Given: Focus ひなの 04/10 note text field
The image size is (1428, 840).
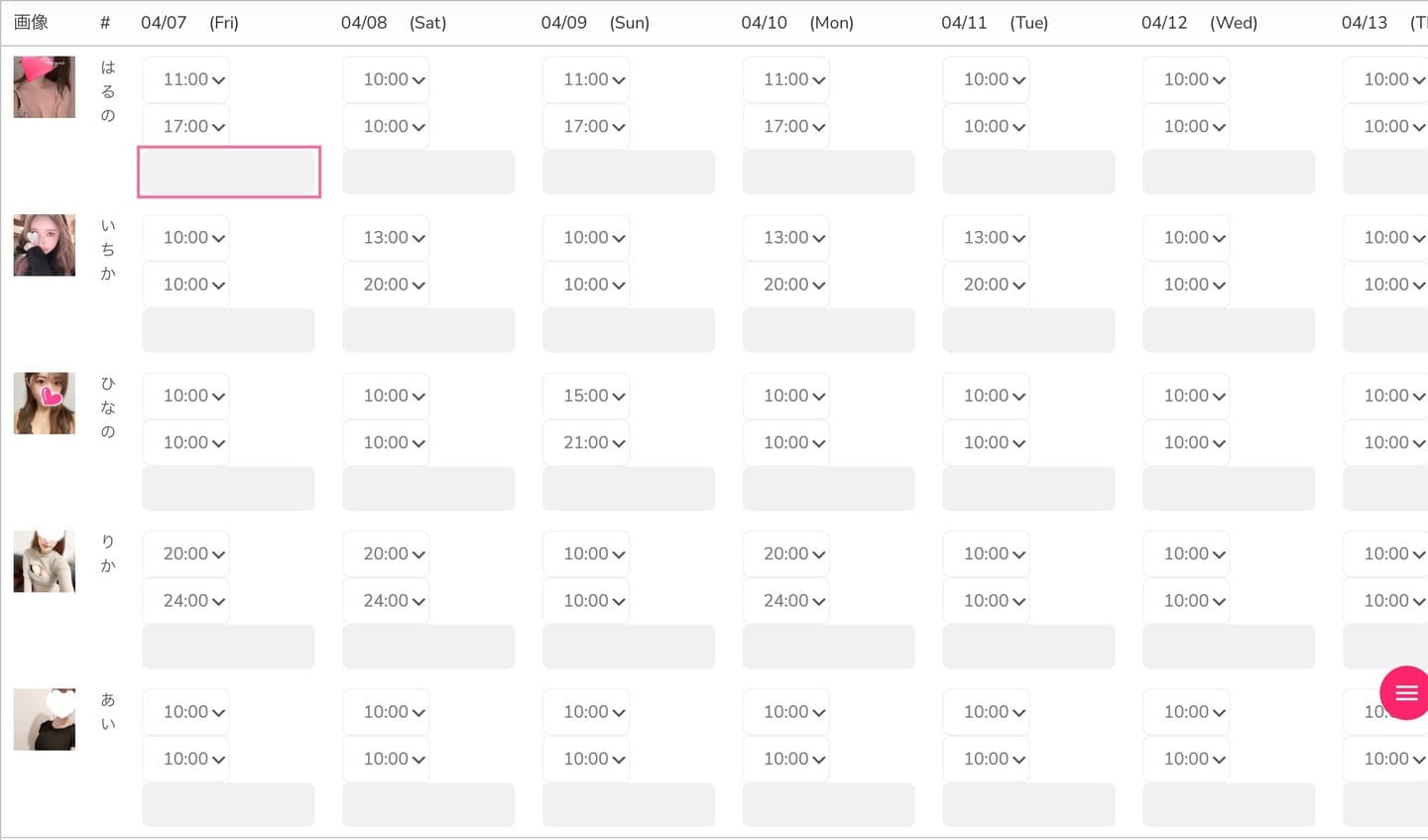Looking at the screenshot, I should point(828,489).
